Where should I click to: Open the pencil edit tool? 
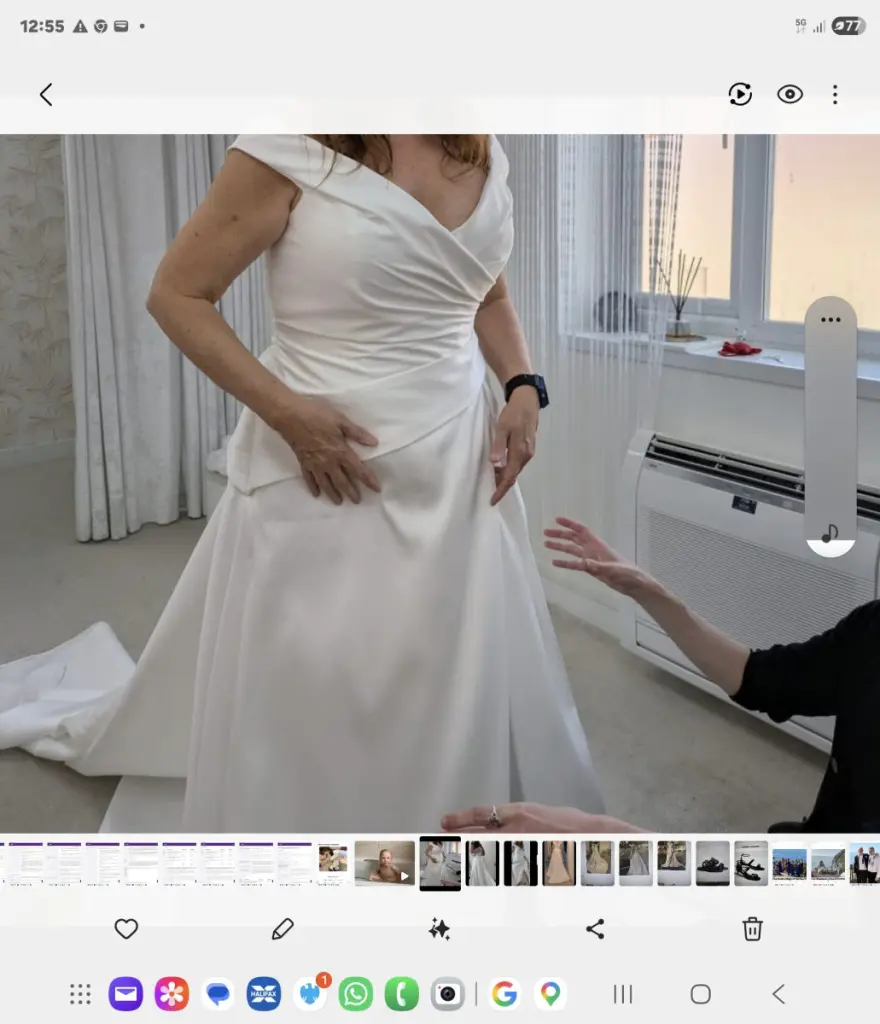pos(283,929)
